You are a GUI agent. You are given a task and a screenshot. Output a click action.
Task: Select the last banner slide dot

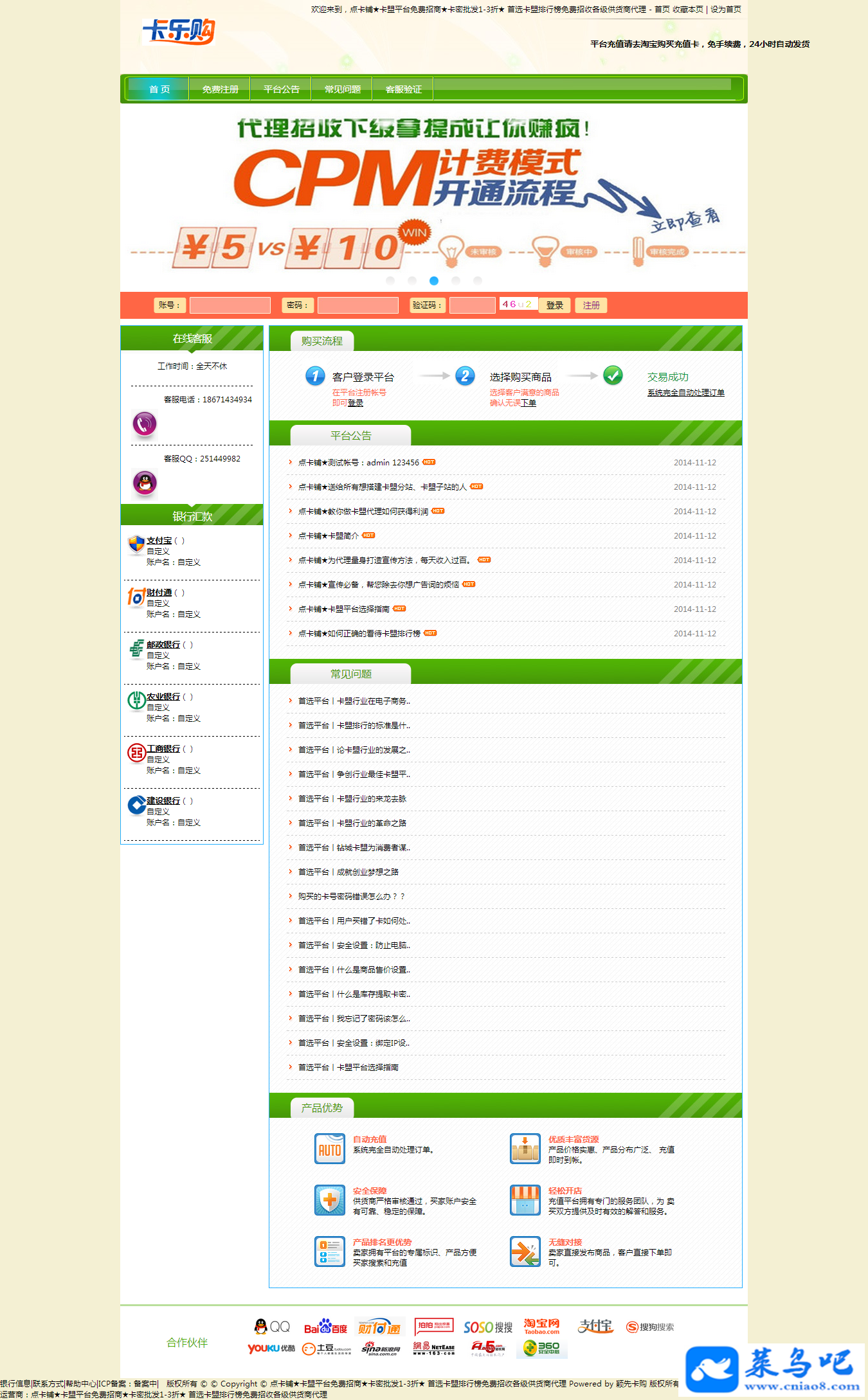pyautogui.click(x=478, y=280)
